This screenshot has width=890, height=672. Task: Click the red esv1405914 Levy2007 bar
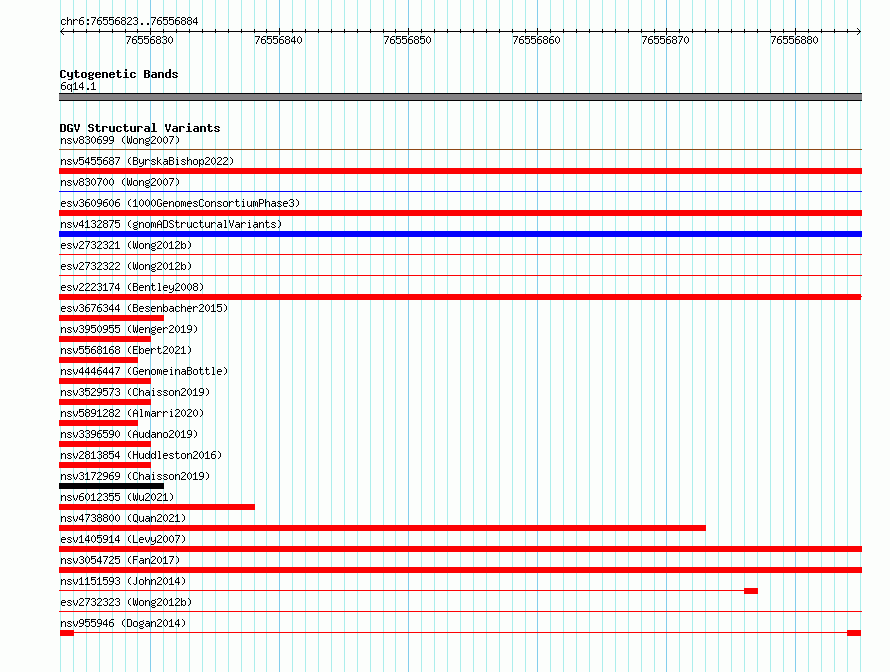pyautogui.click(x=460, y=549)
